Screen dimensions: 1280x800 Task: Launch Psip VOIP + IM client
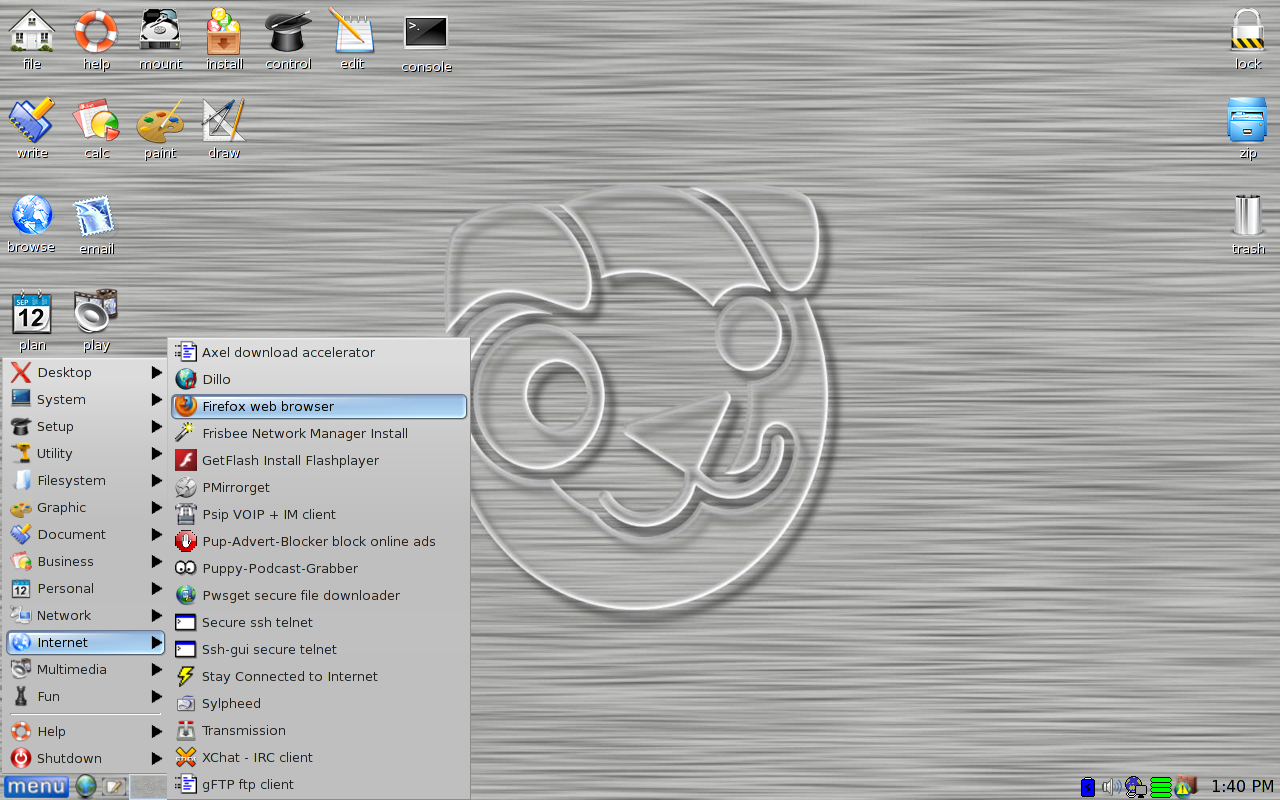[x=319, y=514]
